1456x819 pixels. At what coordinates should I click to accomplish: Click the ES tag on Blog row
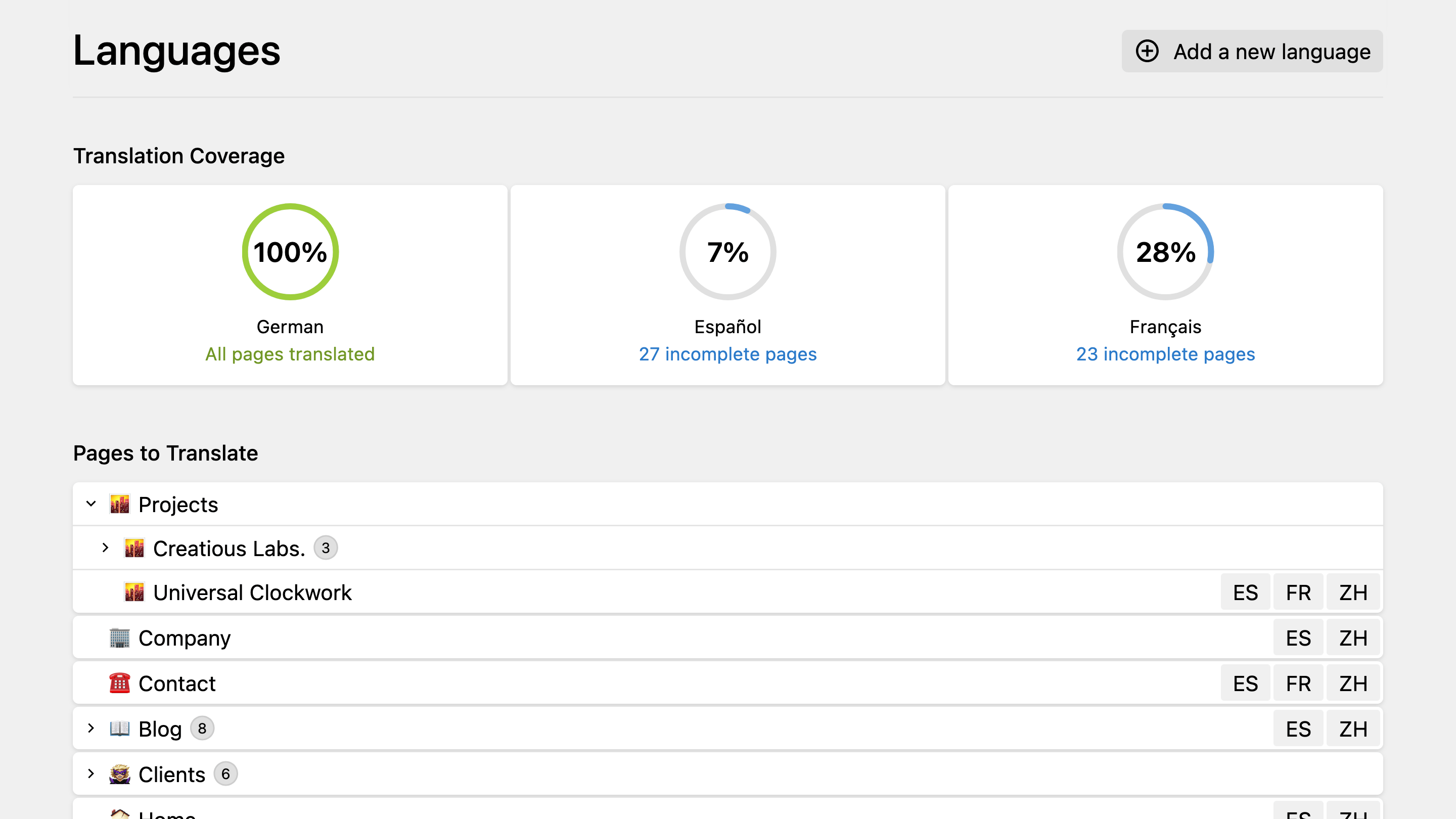1298,729
